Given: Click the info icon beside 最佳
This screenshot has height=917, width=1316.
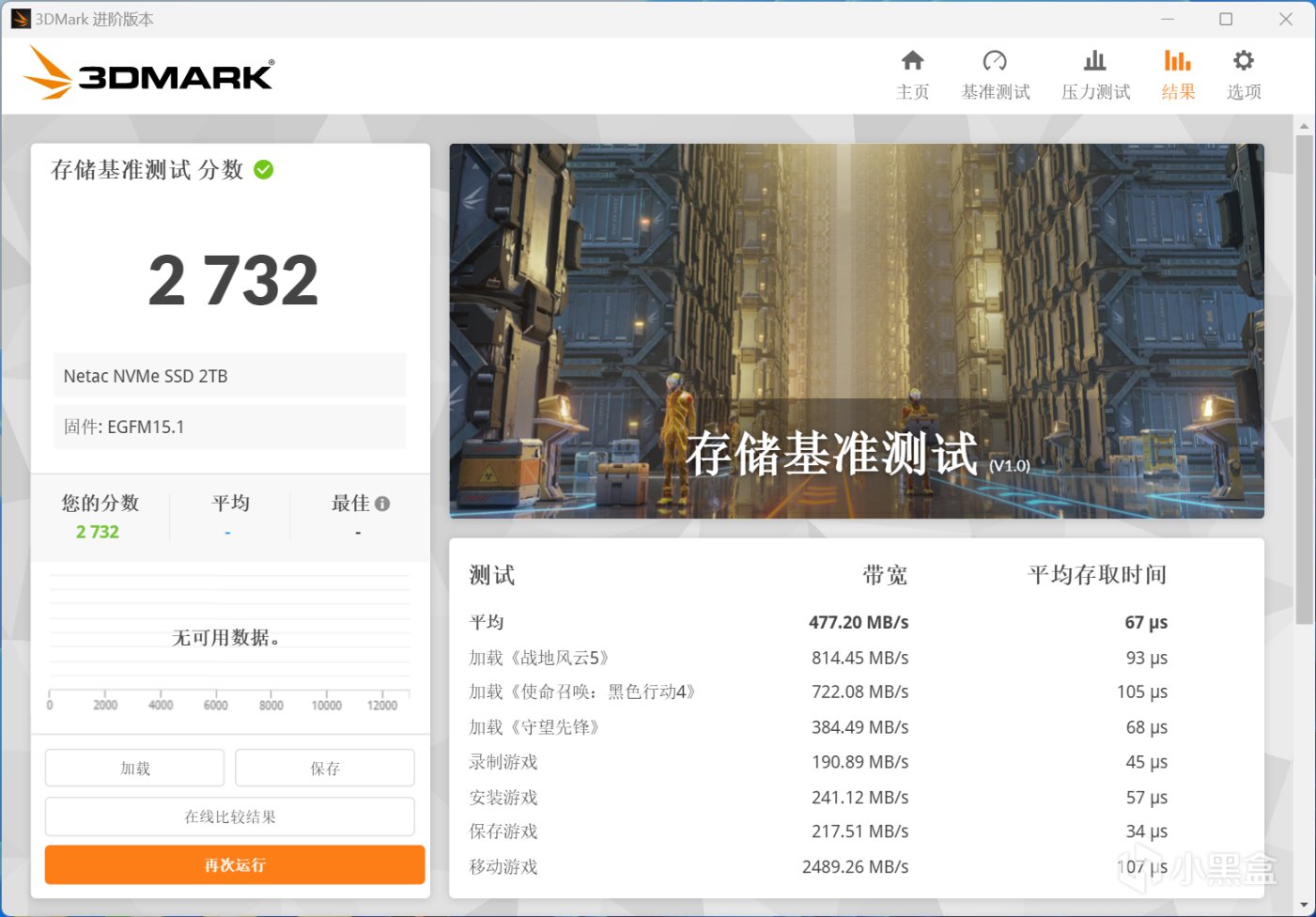Looking at the screenshot, I should point(382,504).
